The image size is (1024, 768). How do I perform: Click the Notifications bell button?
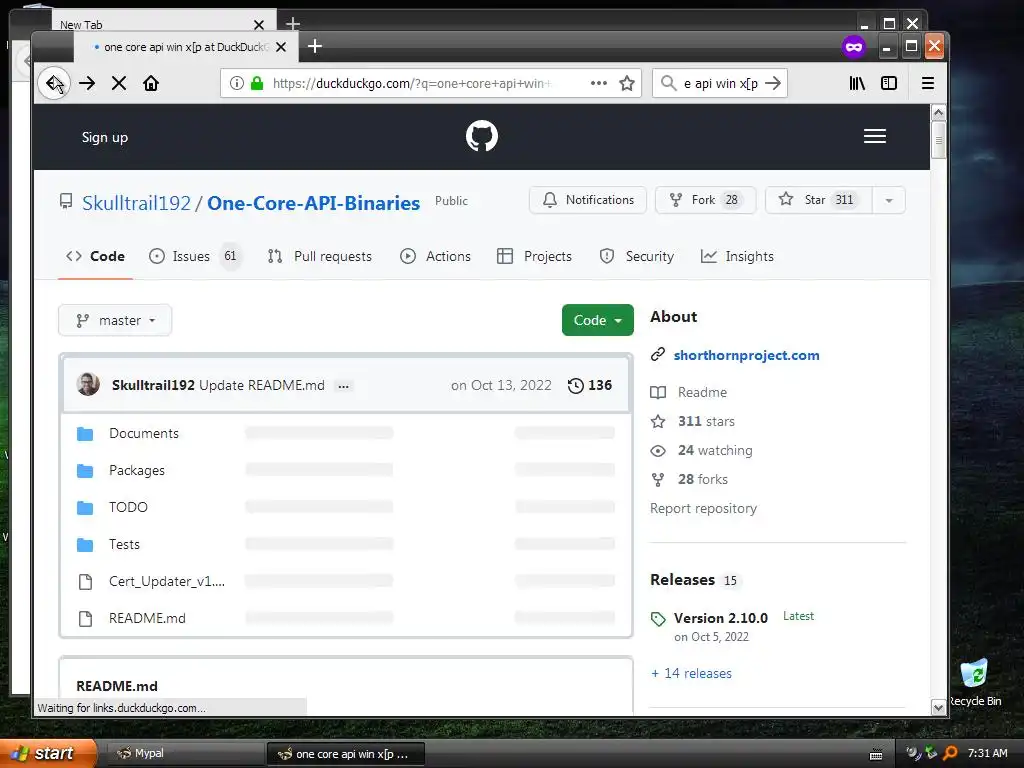588,200
